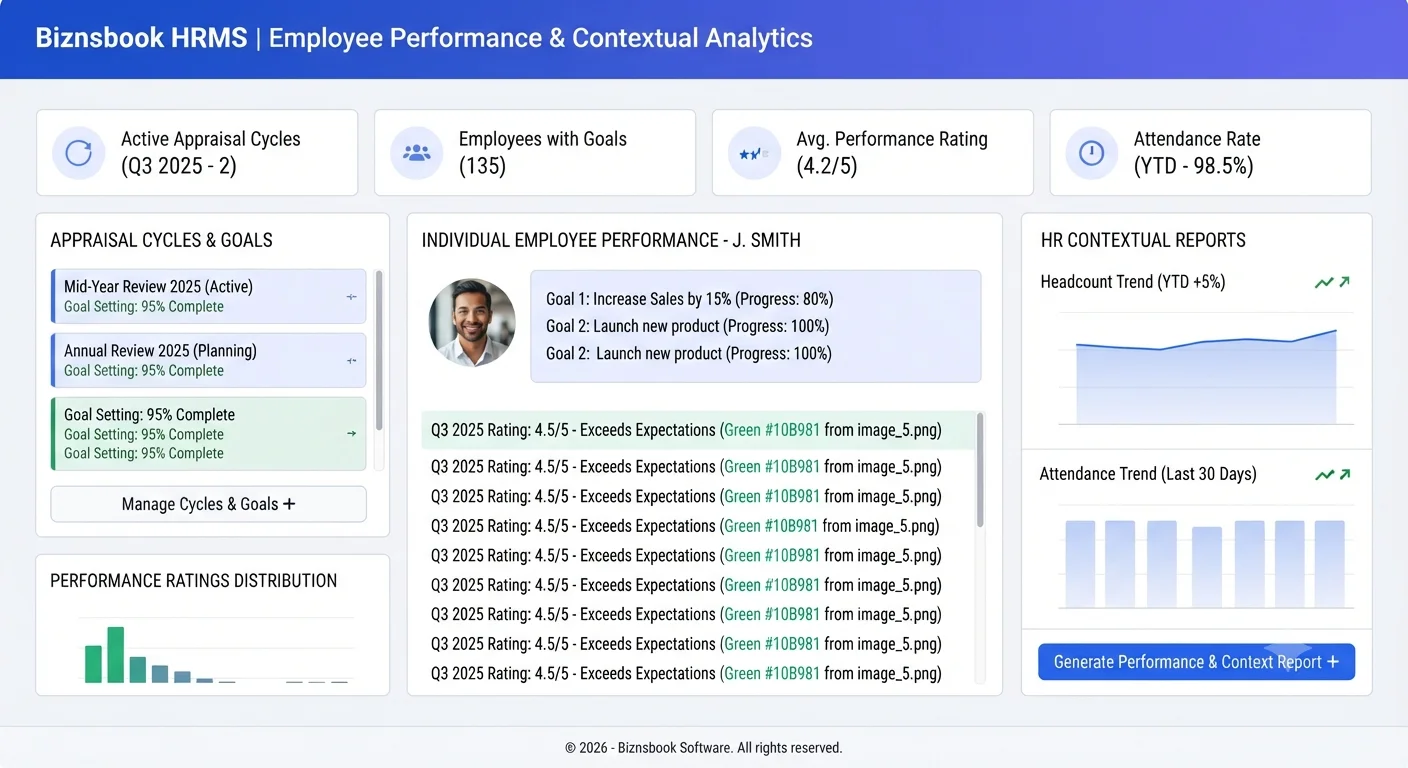Select the Mid-Year Review 2025 (Active) cycle
Image resolution: width=1408 pixels, height=768 pixels.
click(x=208, y=296)
